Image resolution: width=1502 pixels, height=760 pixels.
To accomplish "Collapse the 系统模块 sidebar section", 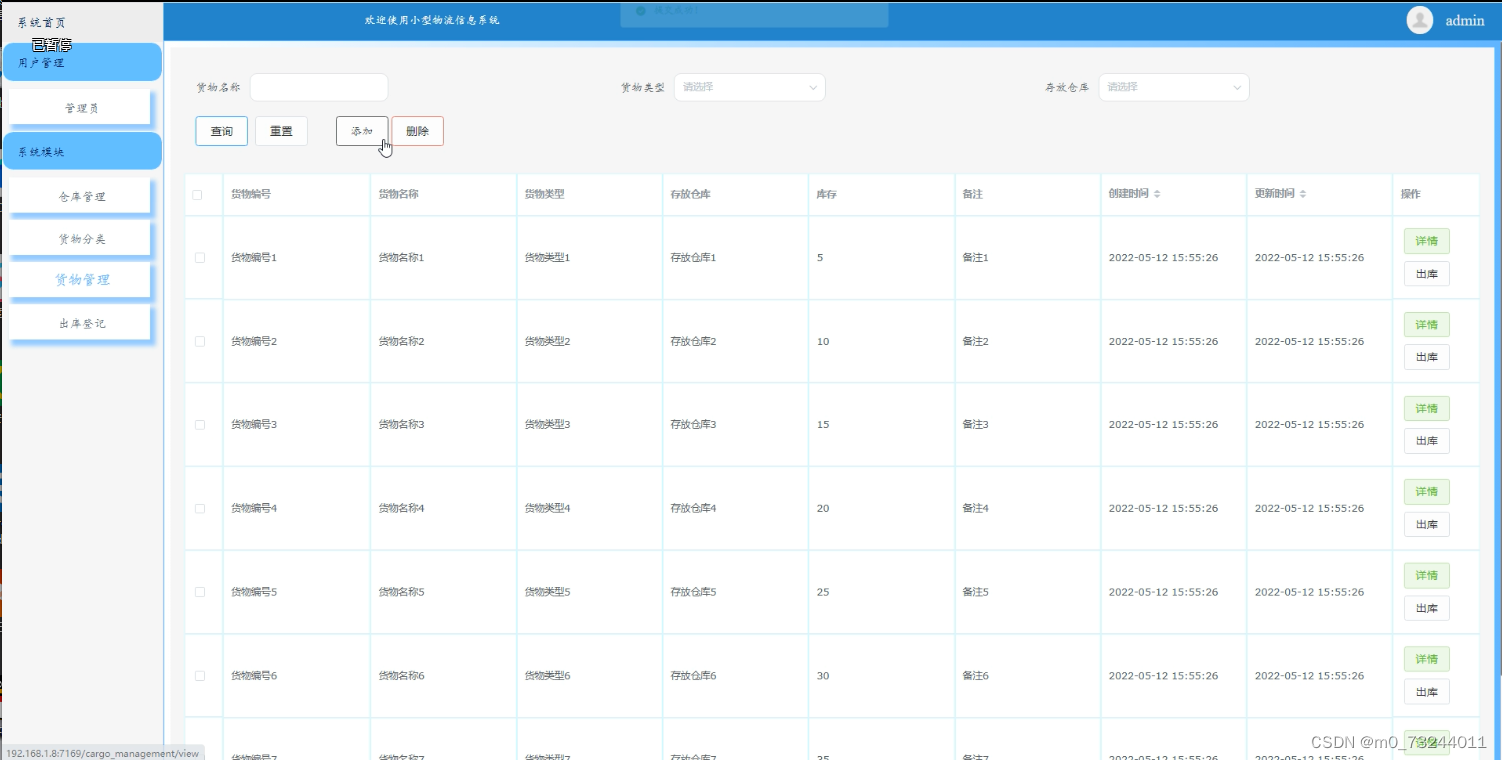I will click(82, 152).
